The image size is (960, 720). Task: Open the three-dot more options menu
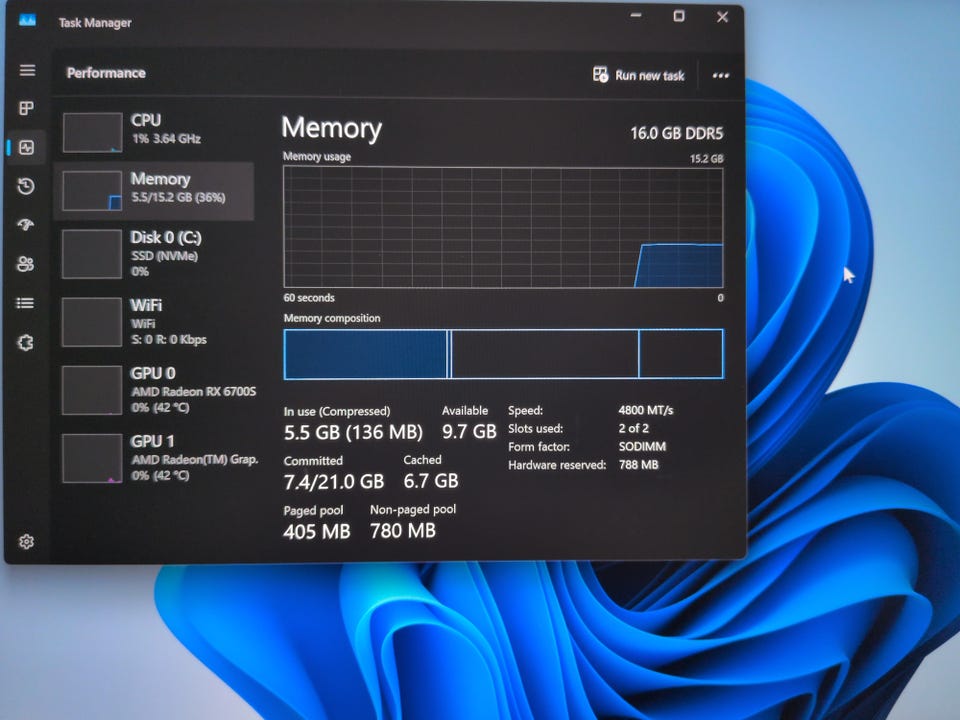pos(721,75)
